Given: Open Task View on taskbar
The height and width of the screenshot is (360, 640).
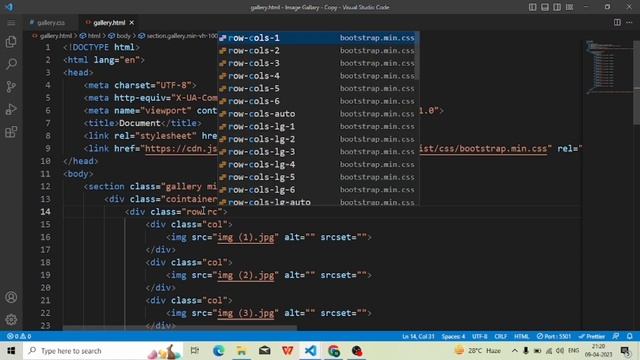Looking at the screenshot, I should tap(195, 351).
